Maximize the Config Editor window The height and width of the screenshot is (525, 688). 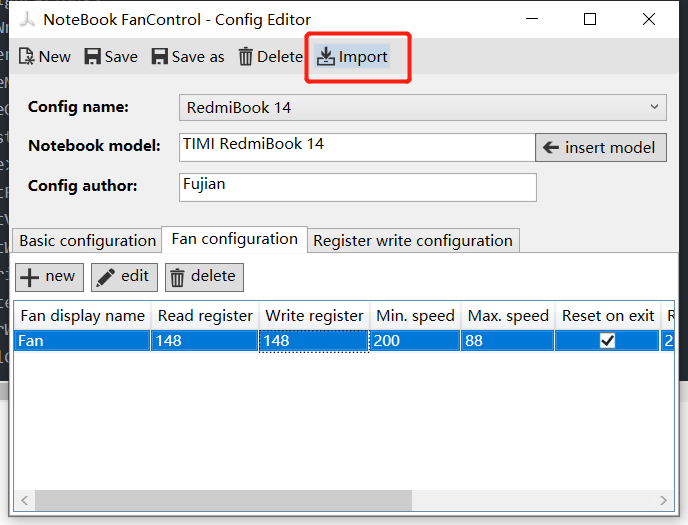click(x=590, y=19)
